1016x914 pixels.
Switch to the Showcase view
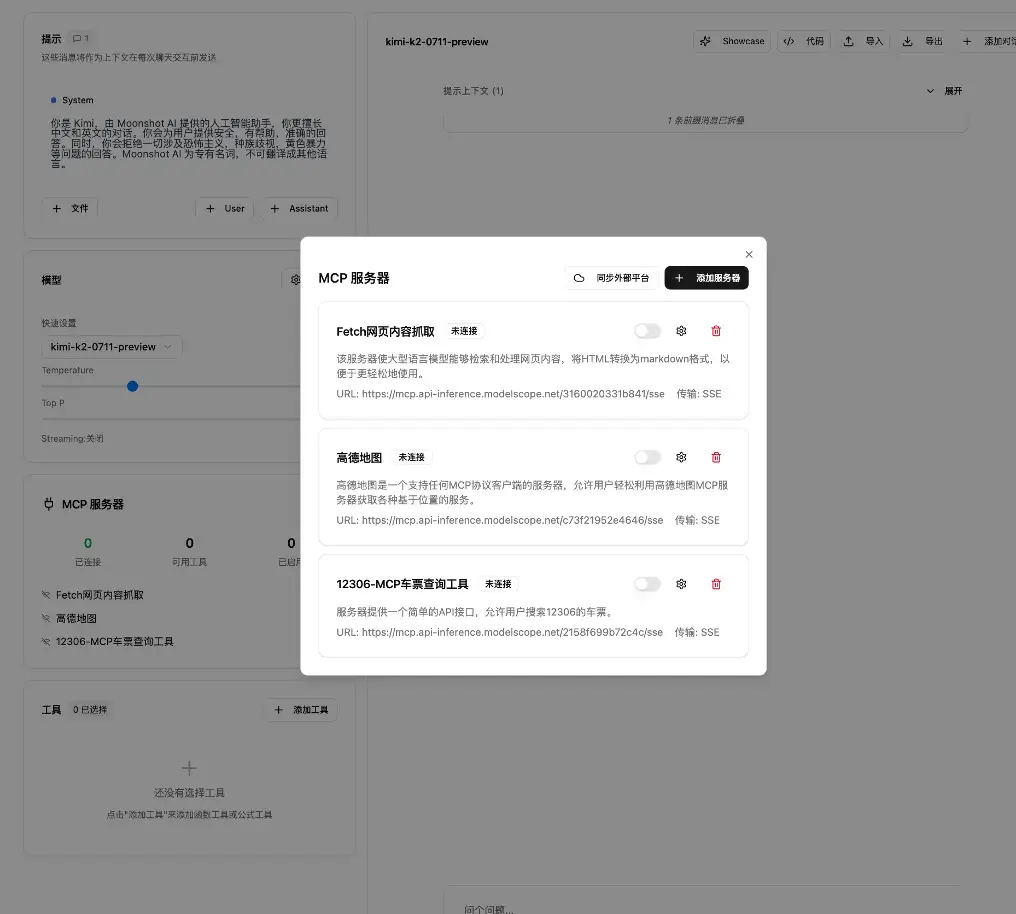coord(732,41)
